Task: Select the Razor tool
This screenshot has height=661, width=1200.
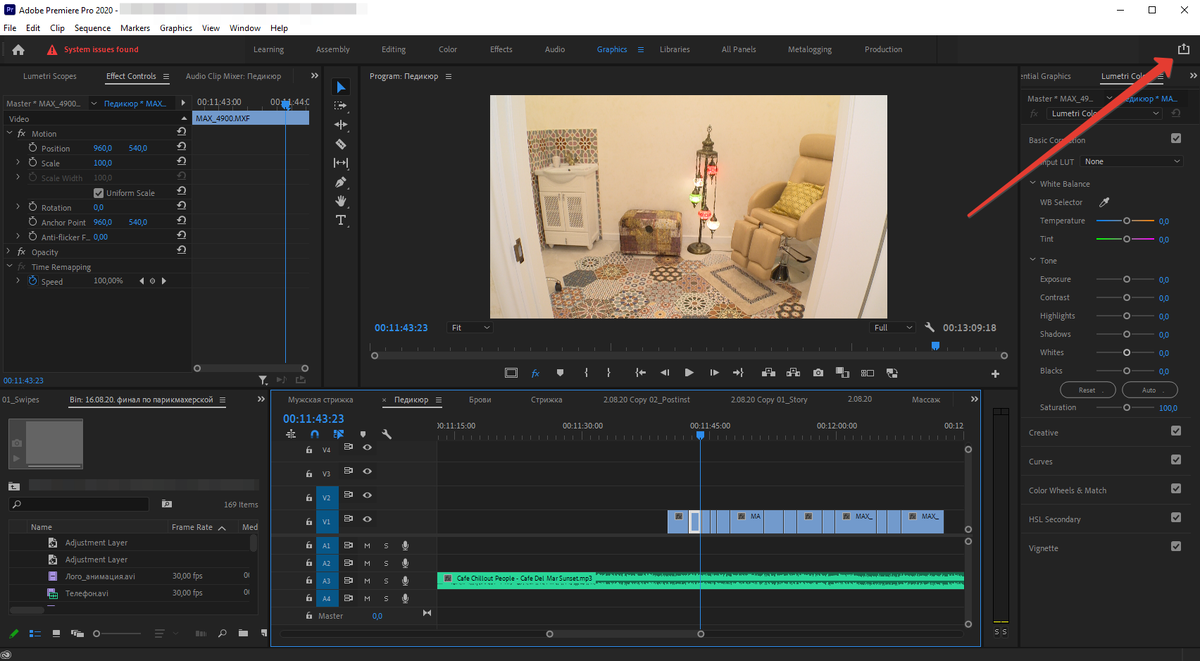Action: coord(340,144)
